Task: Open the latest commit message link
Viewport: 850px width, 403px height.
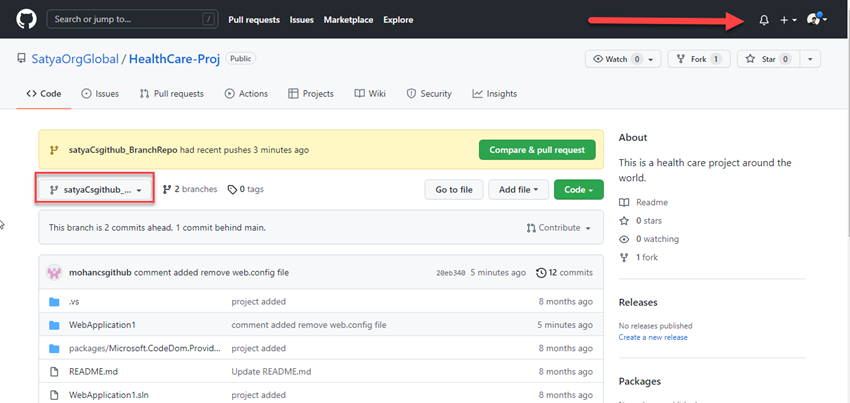Action: [211, 272]
